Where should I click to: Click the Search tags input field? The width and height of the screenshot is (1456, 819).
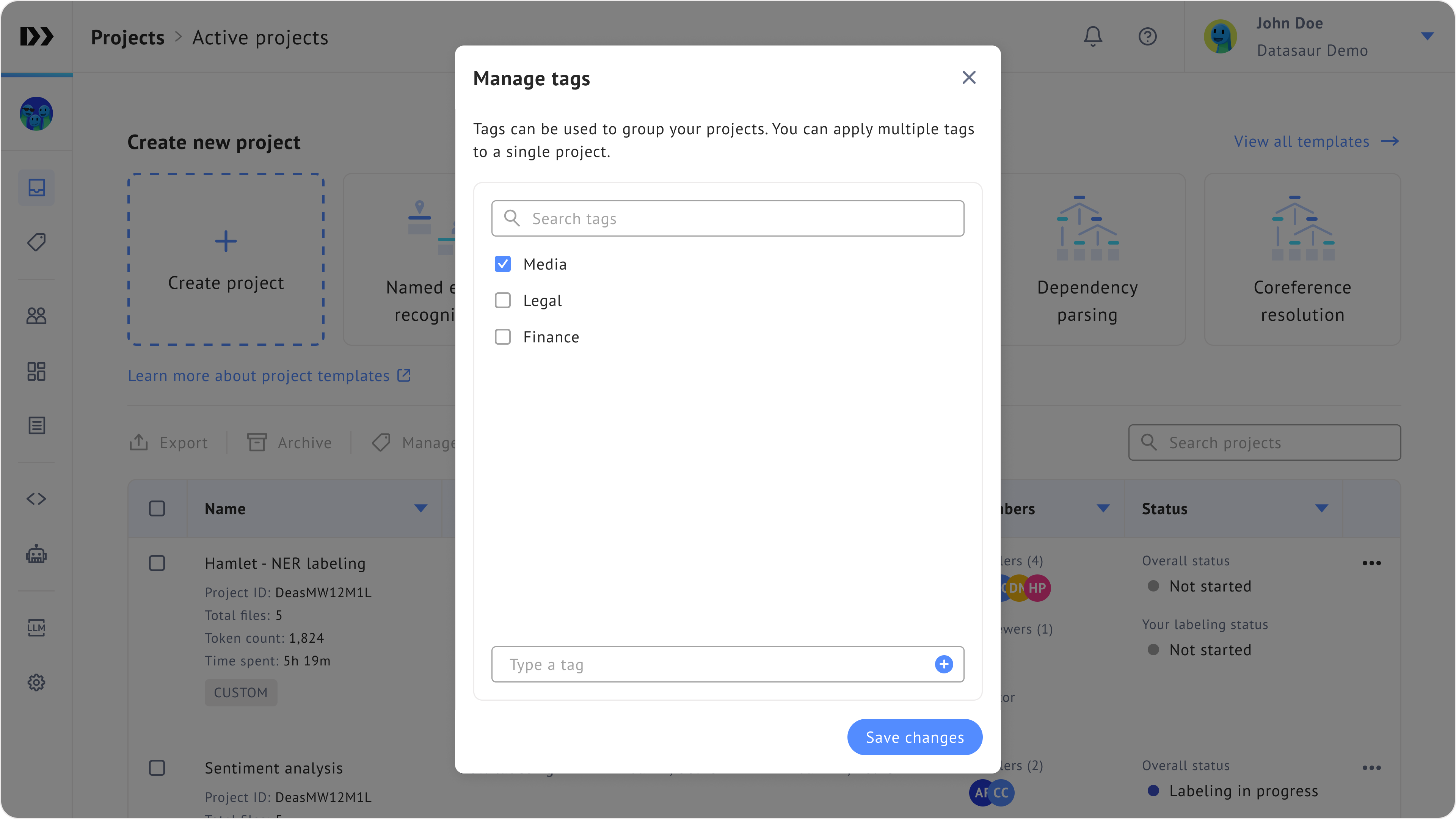[728, 219]
